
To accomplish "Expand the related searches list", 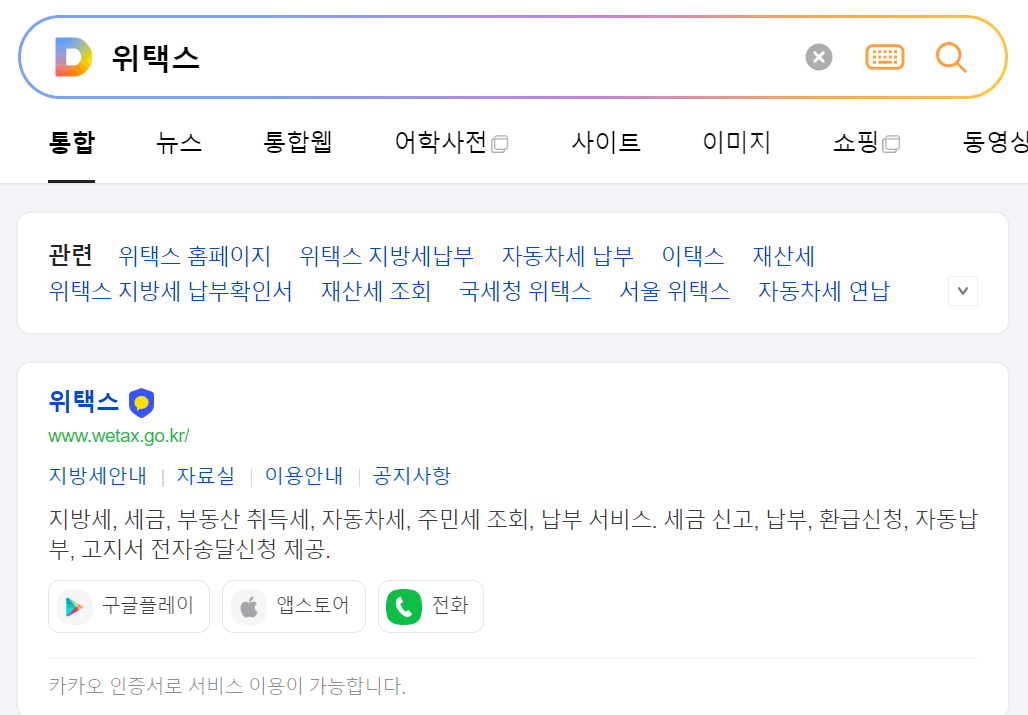I will pyautogui.click(x=962, y=290).
